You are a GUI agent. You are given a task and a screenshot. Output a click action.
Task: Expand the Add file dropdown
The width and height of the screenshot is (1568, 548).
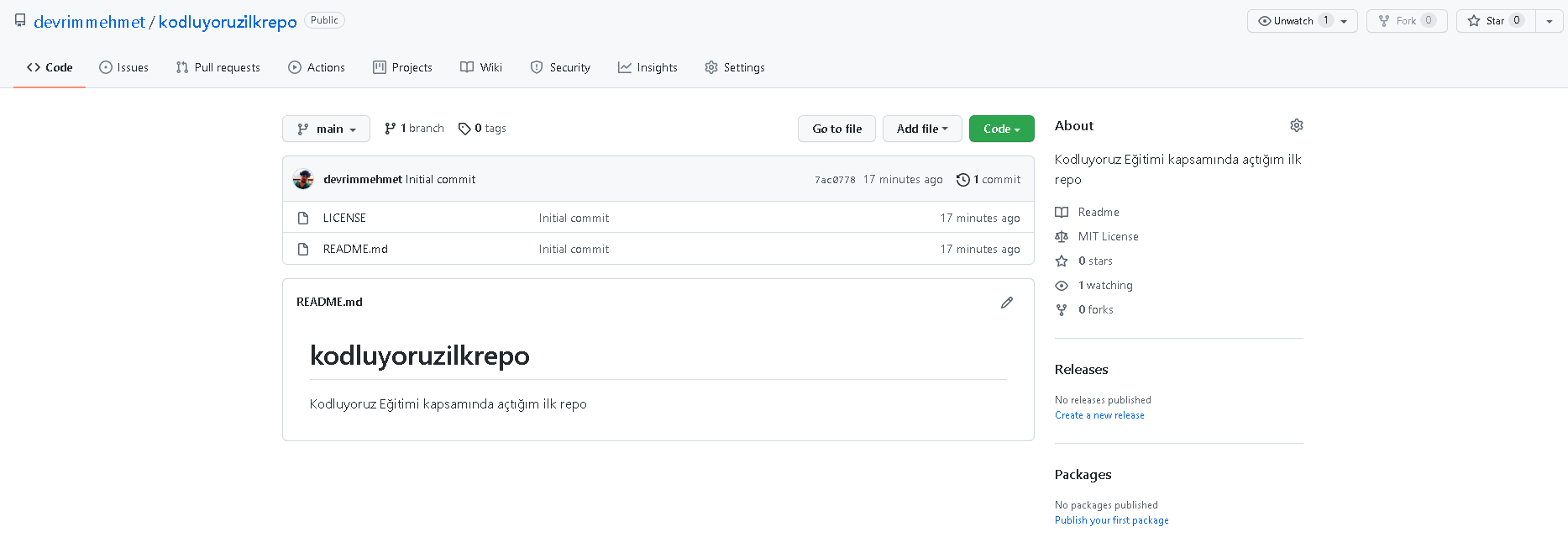(922, 129)
